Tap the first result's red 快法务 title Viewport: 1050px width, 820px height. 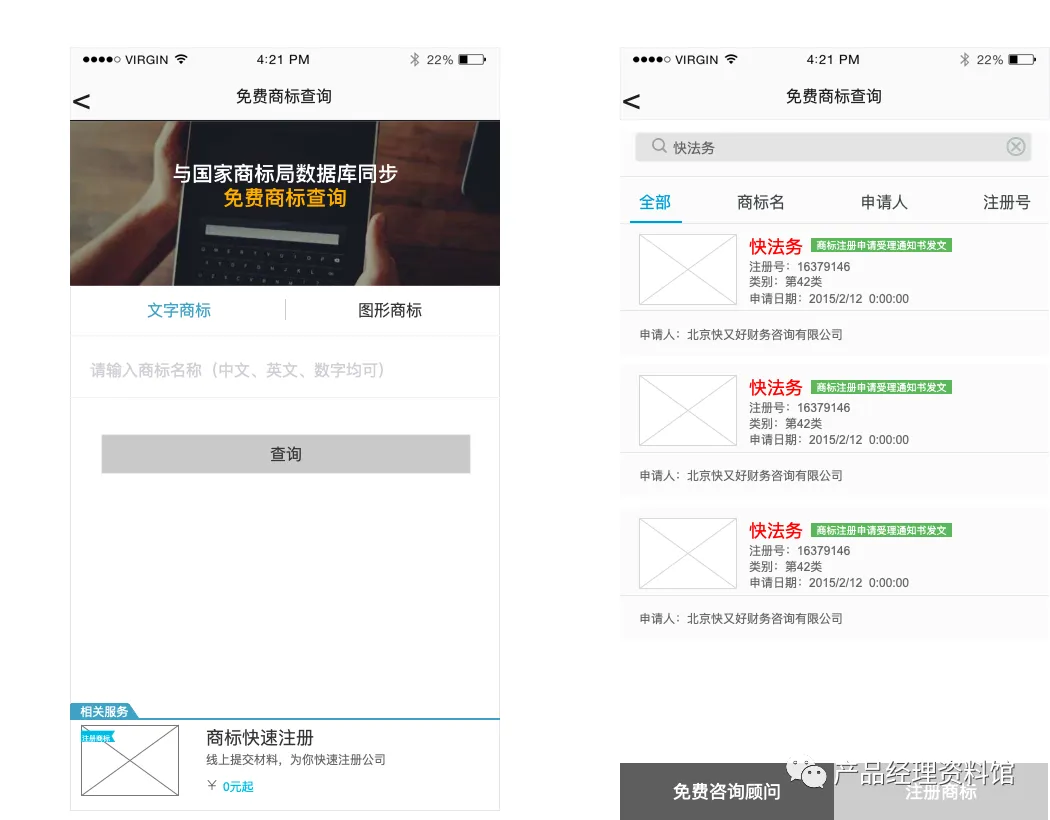coord(775,246)
